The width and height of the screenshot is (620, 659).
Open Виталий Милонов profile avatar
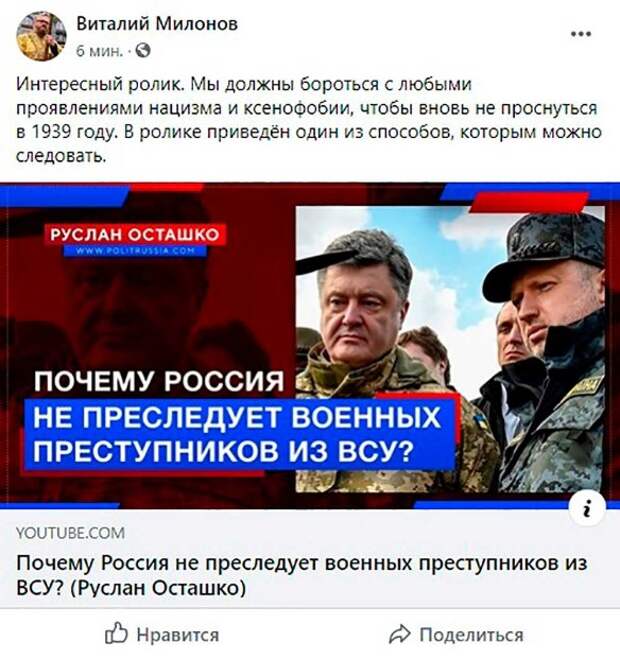coord(41,36)
